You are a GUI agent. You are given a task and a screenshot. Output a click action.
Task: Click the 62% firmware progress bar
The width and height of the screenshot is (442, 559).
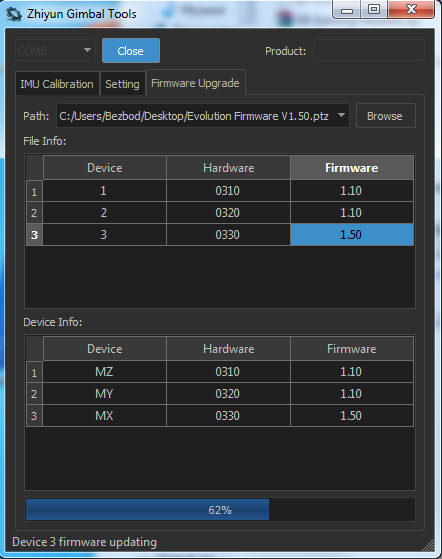[x=220, y=510]
